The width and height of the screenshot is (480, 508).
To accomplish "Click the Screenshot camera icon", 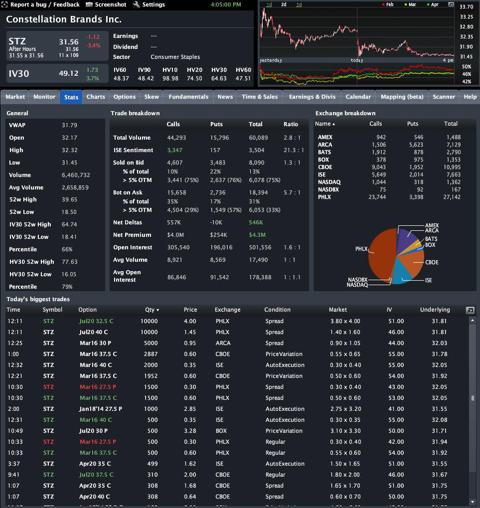I will tap(89, 5).
